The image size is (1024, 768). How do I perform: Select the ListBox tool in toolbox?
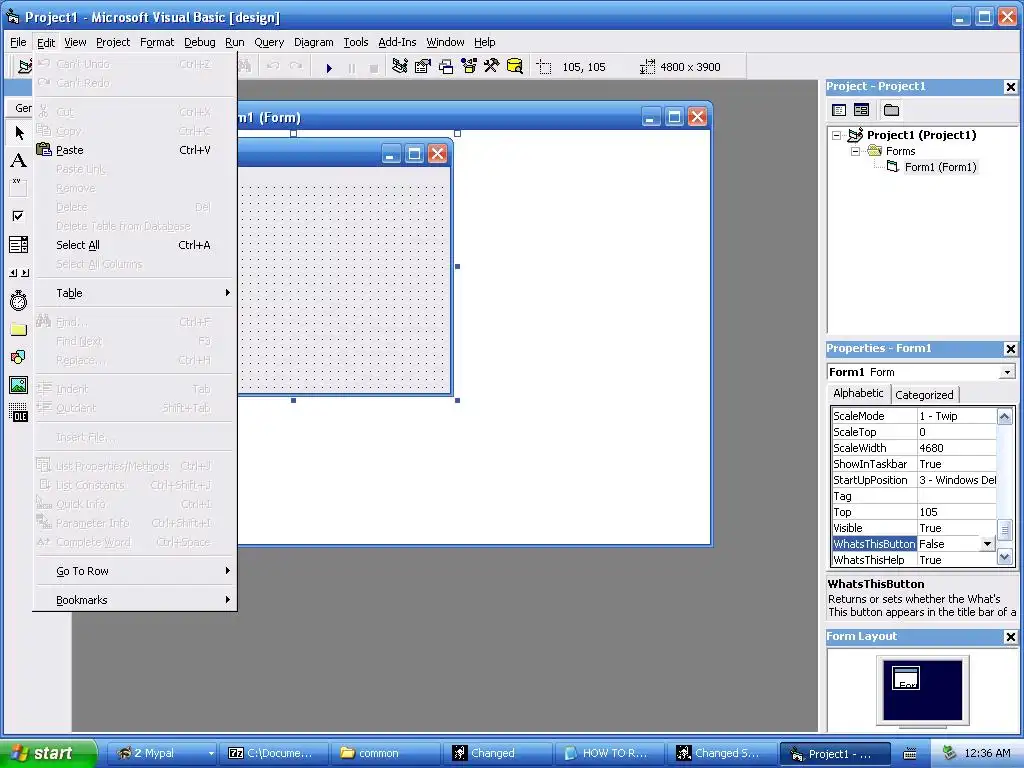point(19,245)
